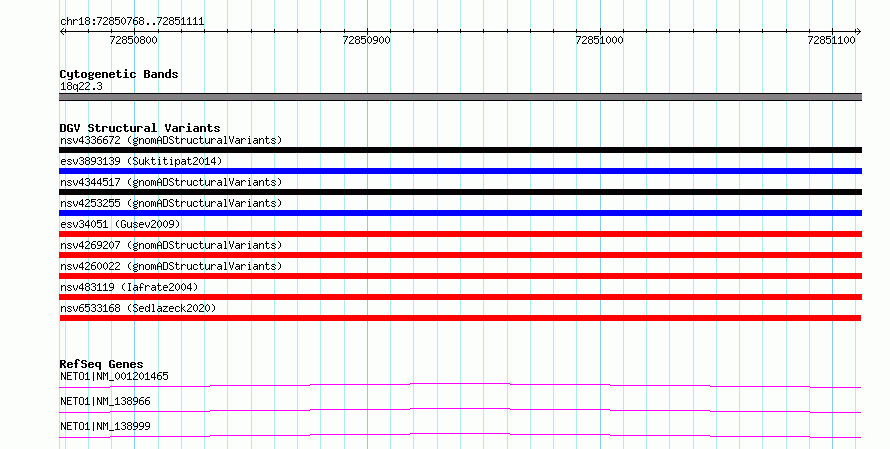Click the NETO1|NM_138999 transcript label
890x449 pixels.
click(106, 426)
